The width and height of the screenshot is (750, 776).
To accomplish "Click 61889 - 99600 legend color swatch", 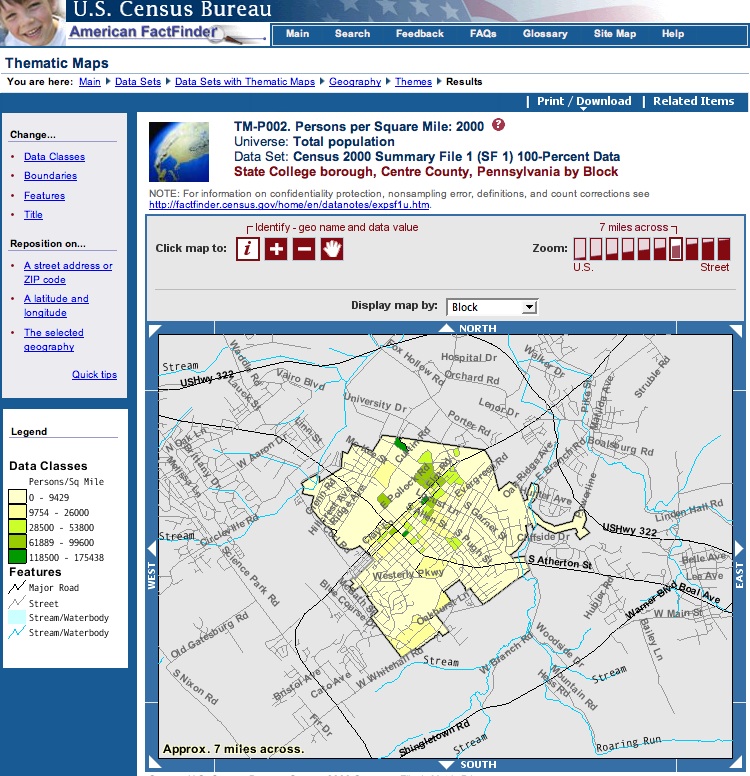I will pos(17,542).
